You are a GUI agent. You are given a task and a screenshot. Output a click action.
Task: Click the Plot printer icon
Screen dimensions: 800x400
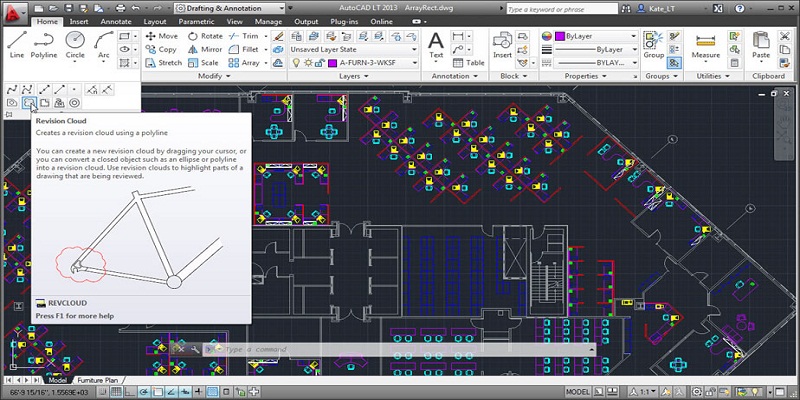pos(120,8)
